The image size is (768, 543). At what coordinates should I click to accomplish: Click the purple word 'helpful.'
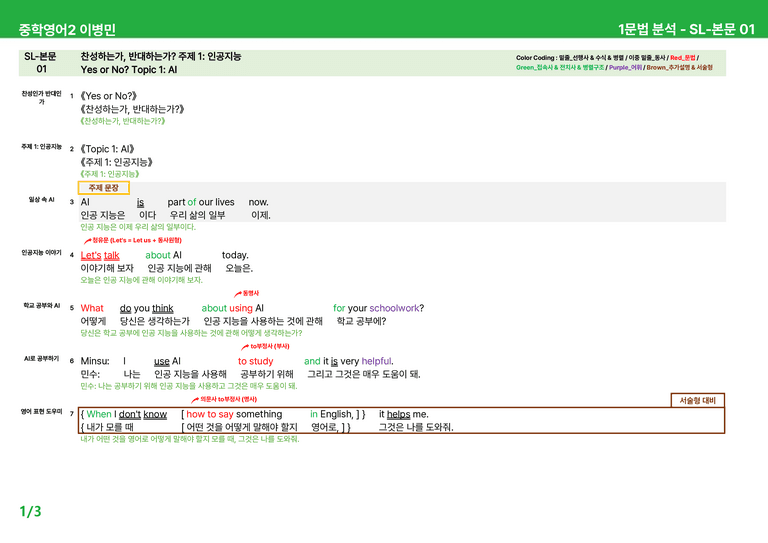click(377, 361)
